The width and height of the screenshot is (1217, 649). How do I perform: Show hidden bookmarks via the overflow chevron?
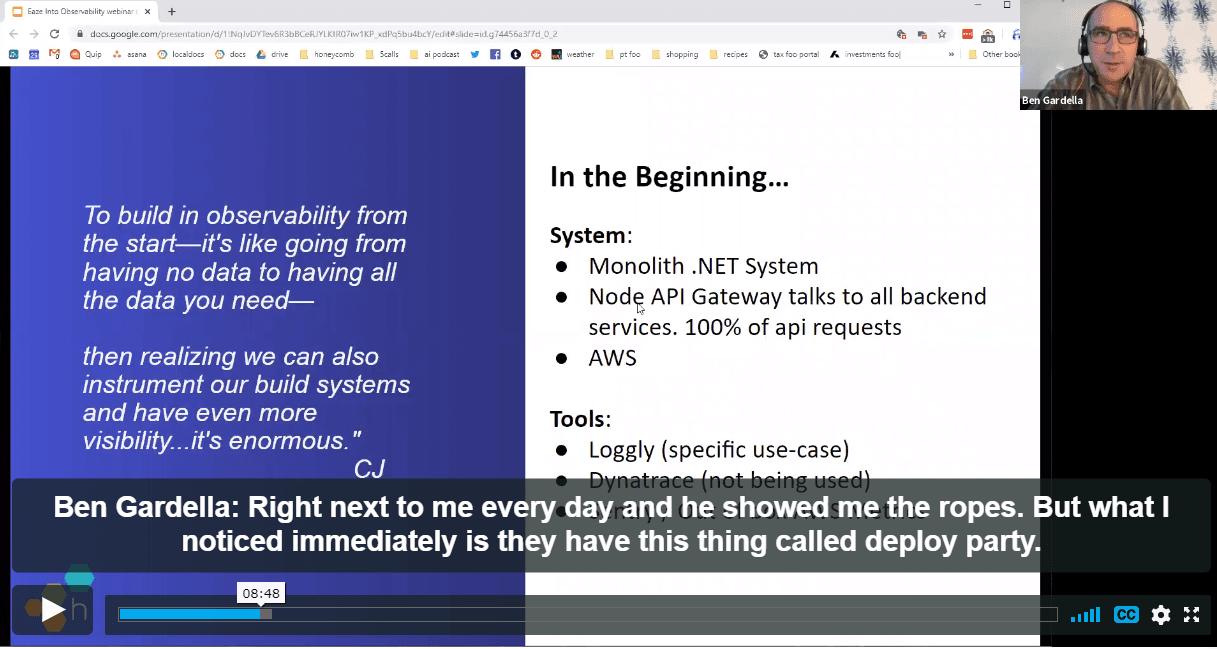click(x=951, y=54)
